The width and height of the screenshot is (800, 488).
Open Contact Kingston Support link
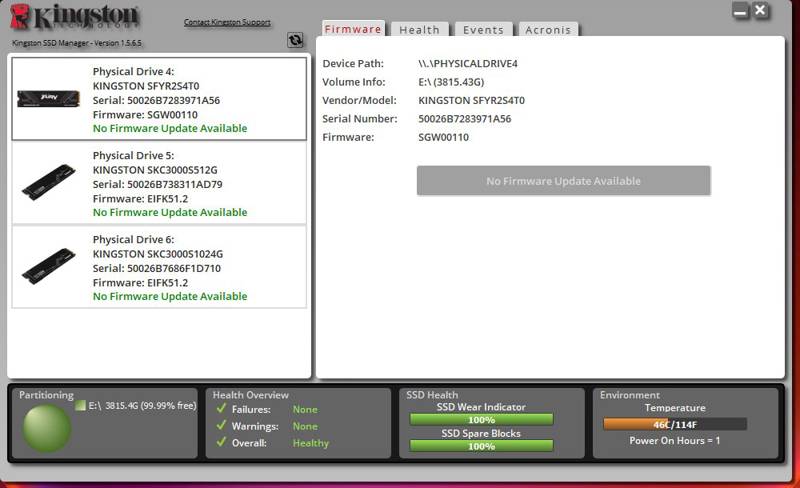[x=227, y=22]
